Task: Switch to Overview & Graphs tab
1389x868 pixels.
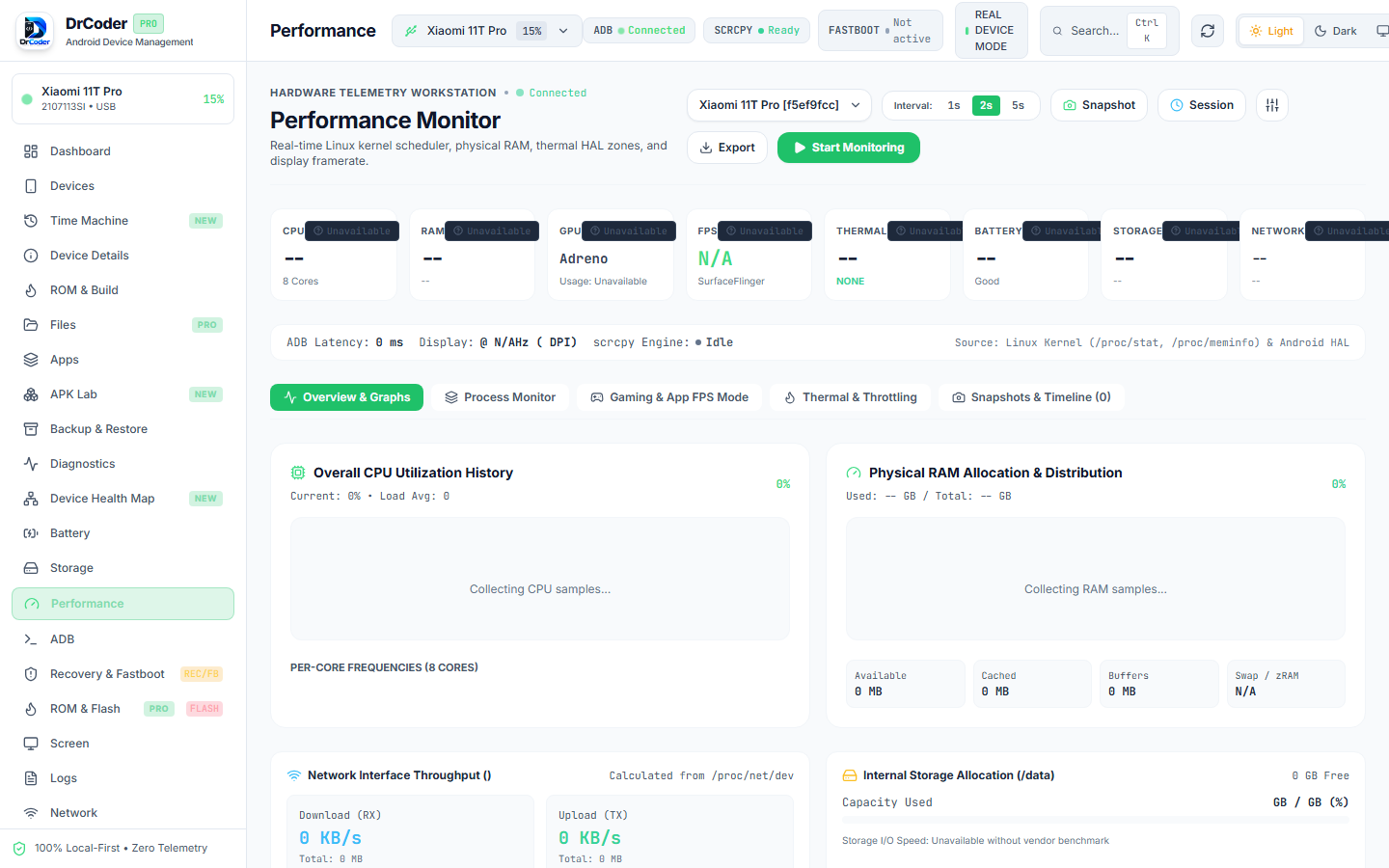Action: pos(346,397)
